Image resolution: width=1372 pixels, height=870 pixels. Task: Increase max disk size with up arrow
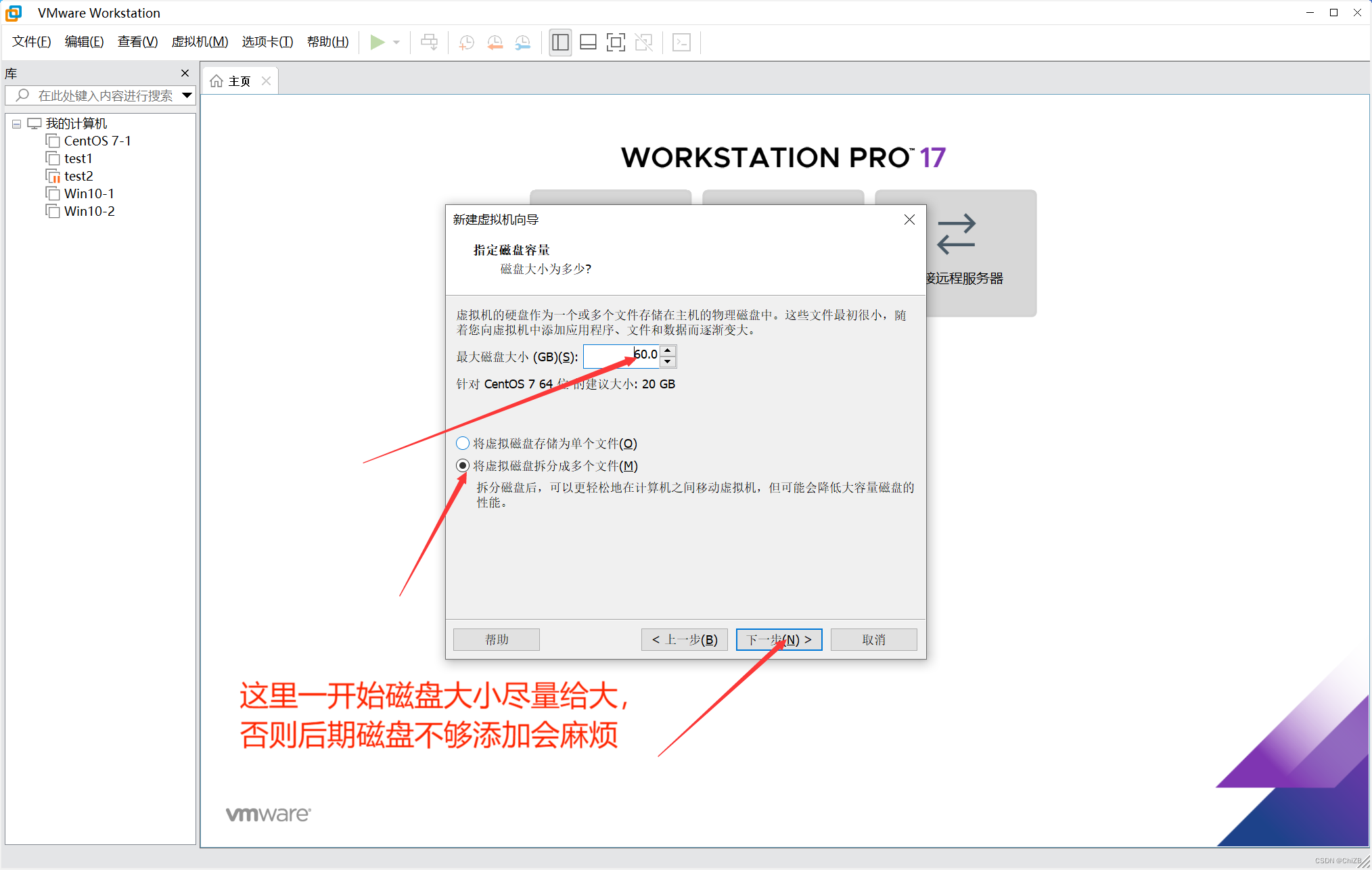pos(668,350)
